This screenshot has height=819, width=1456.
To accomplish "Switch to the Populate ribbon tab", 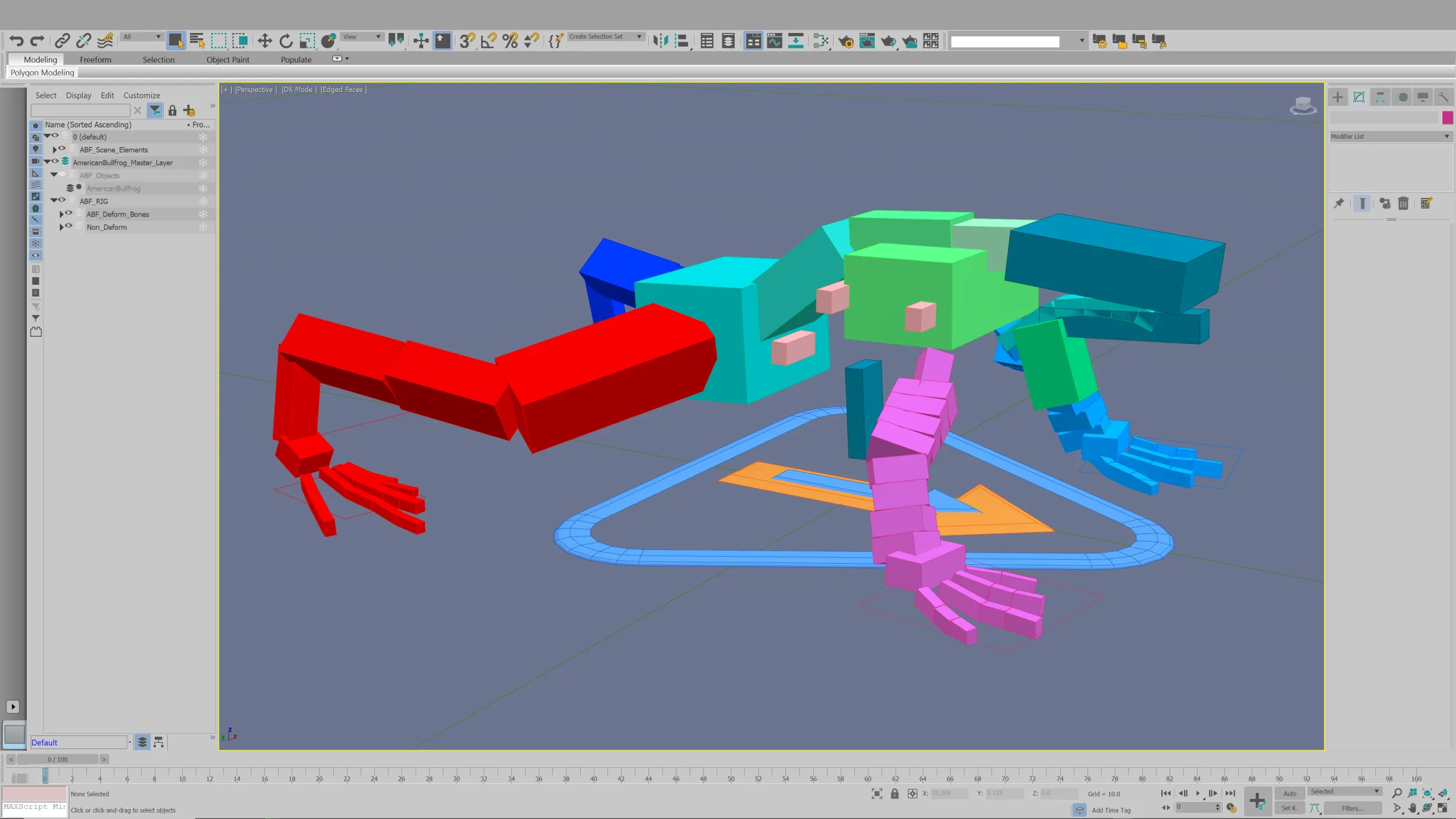I will 296,59.
